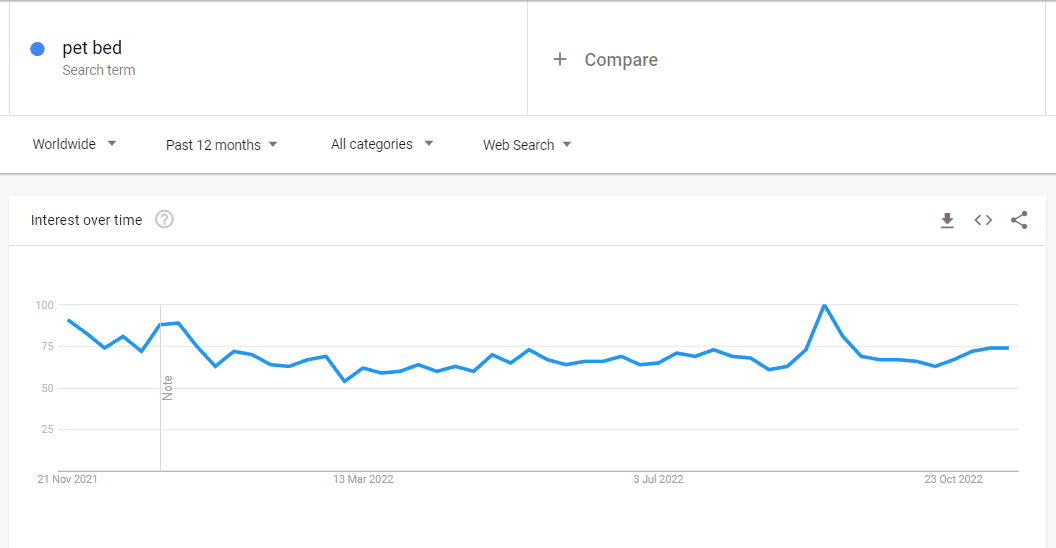Open the embed code icon
The image size is (1056, 548).
pyautogui.click(x=983, y=220)
